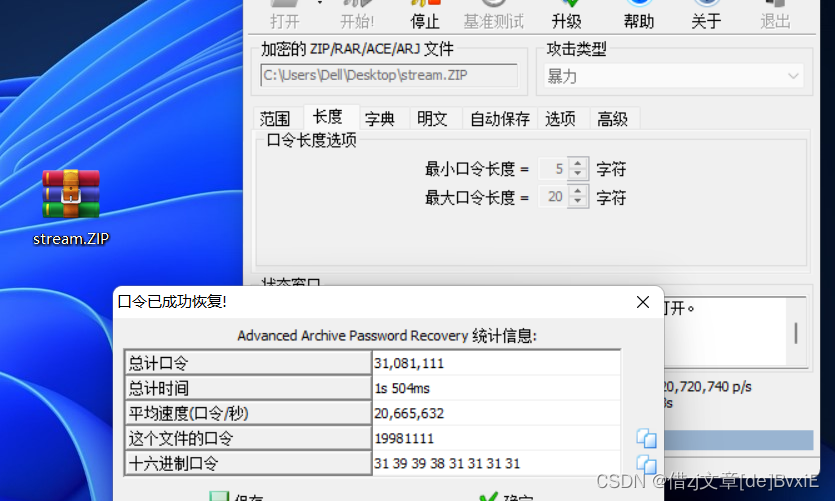Click the 帮助 (Help) toolbar button
835x501 pixels.
point(638,15)
